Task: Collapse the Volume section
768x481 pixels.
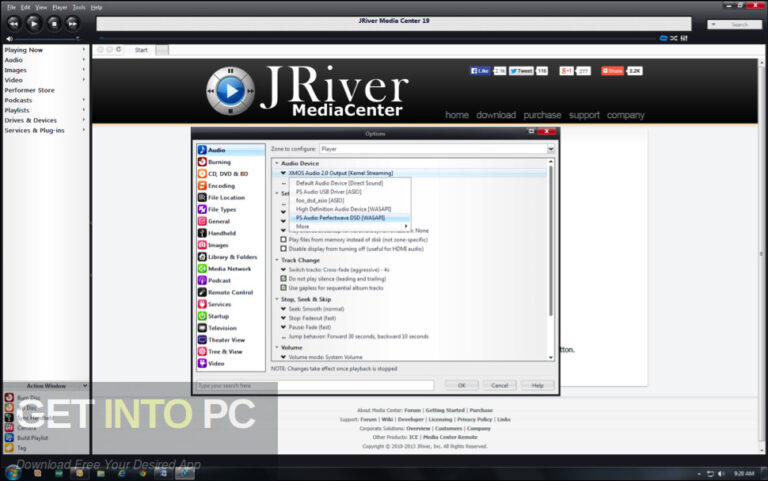Action: click(277, 347)
